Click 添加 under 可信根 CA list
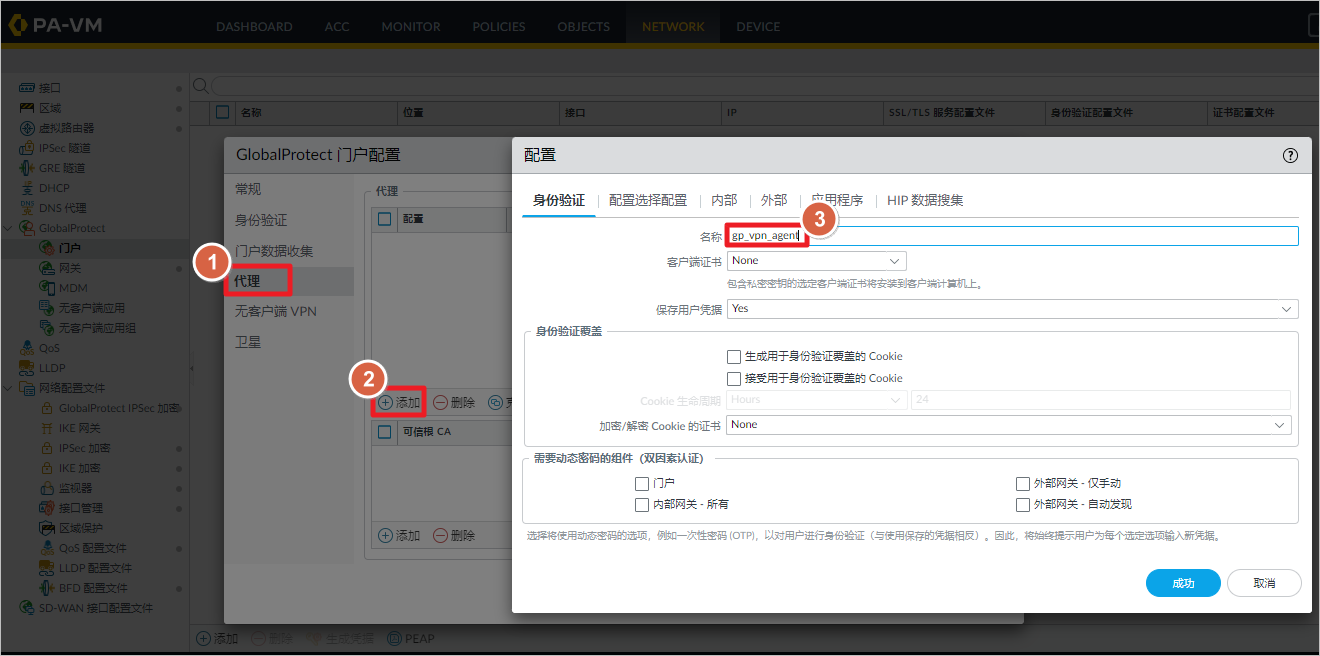 [x=400, y=536]
